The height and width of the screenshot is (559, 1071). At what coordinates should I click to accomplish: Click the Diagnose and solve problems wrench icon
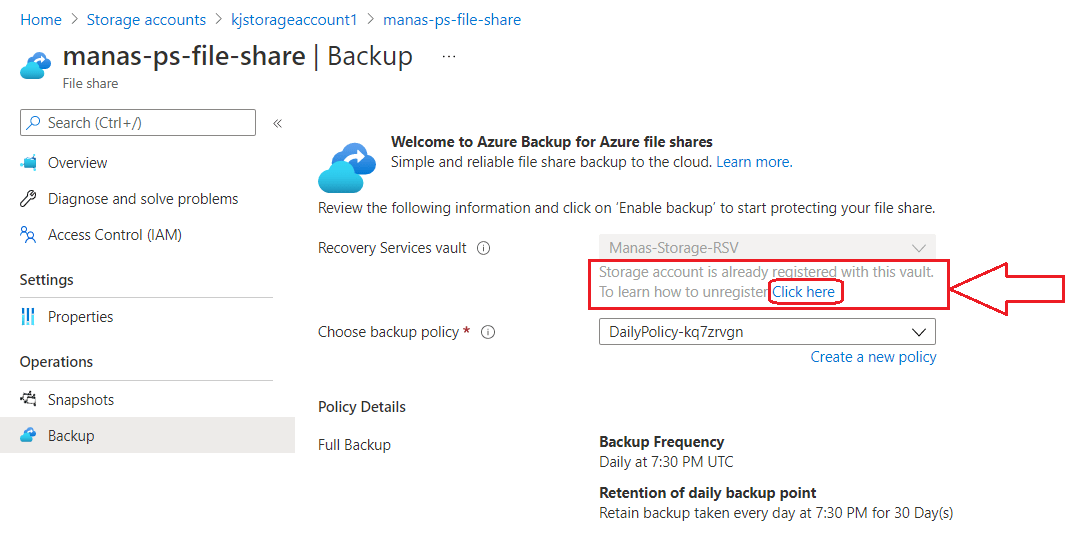tap(28, 199)
